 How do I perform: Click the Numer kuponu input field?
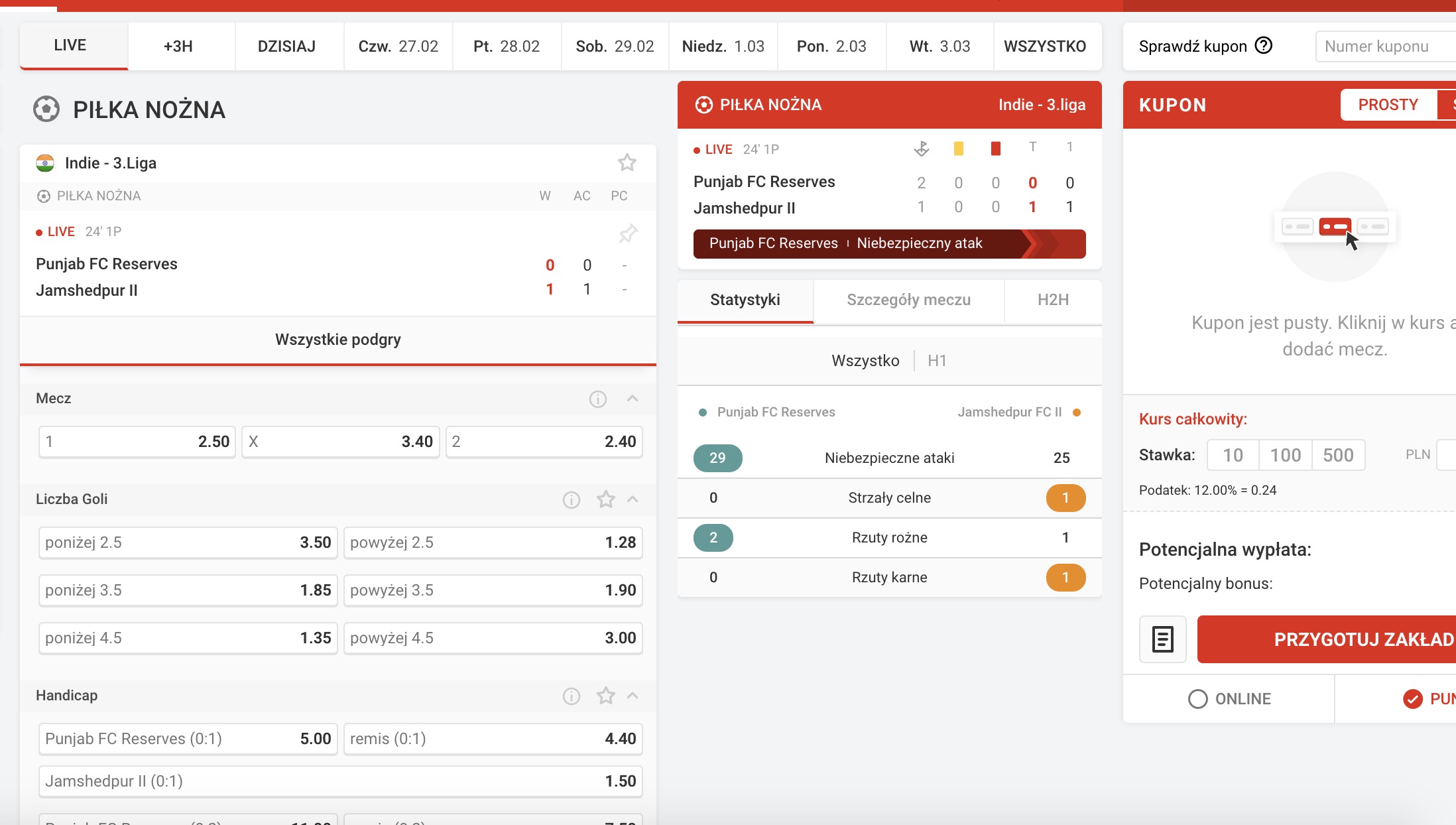(x=1386, y=46)
